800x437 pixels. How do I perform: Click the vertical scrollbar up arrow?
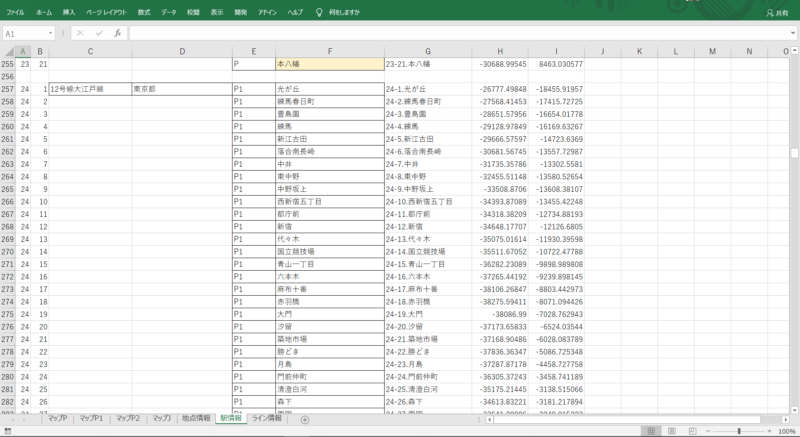coord(794,51)
